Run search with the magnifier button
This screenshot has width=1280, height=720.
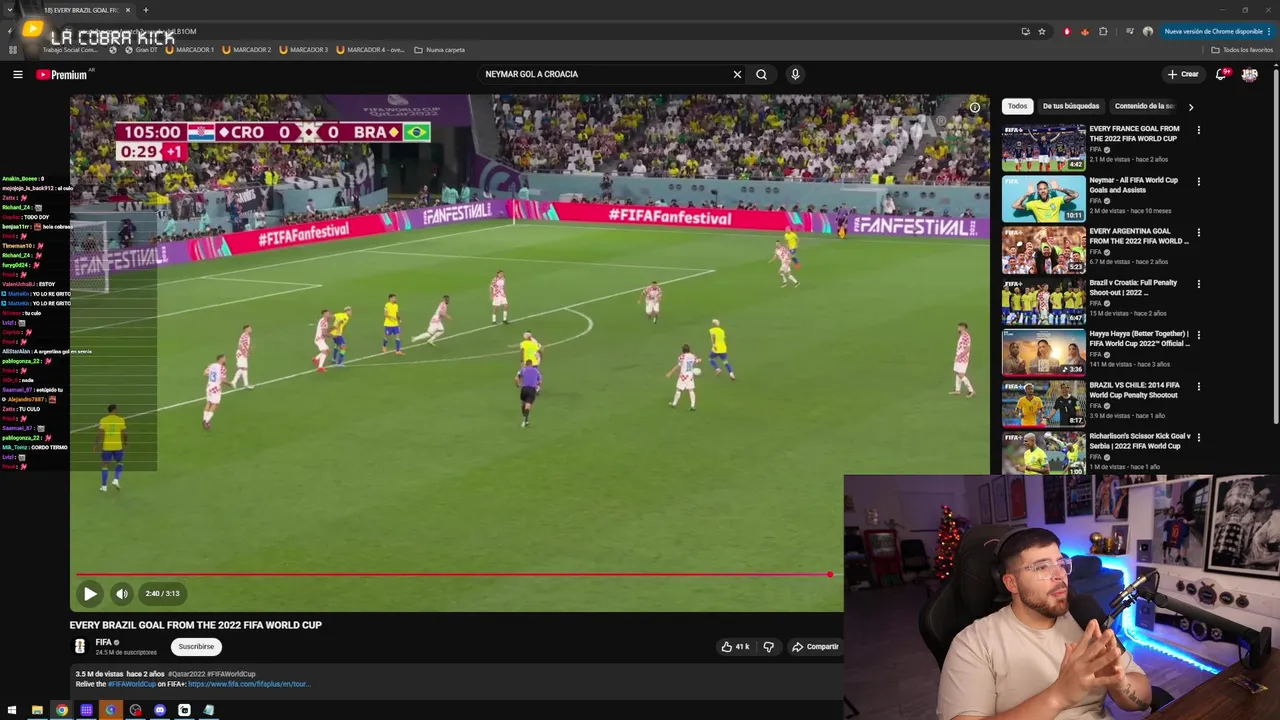(x=761, y=74)
